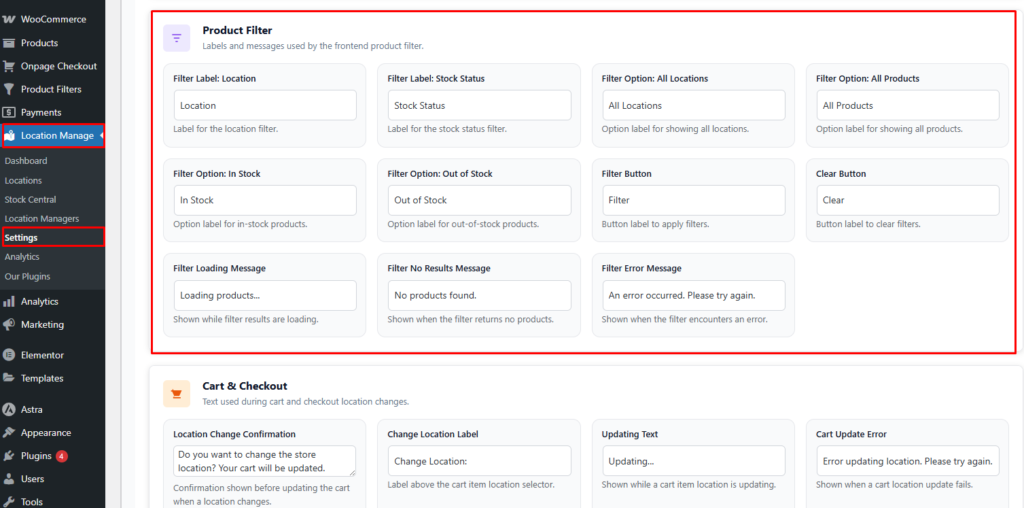Click the Clear Button label input
The height and width of the screenshot is (508, 1024).
(907, 200)
